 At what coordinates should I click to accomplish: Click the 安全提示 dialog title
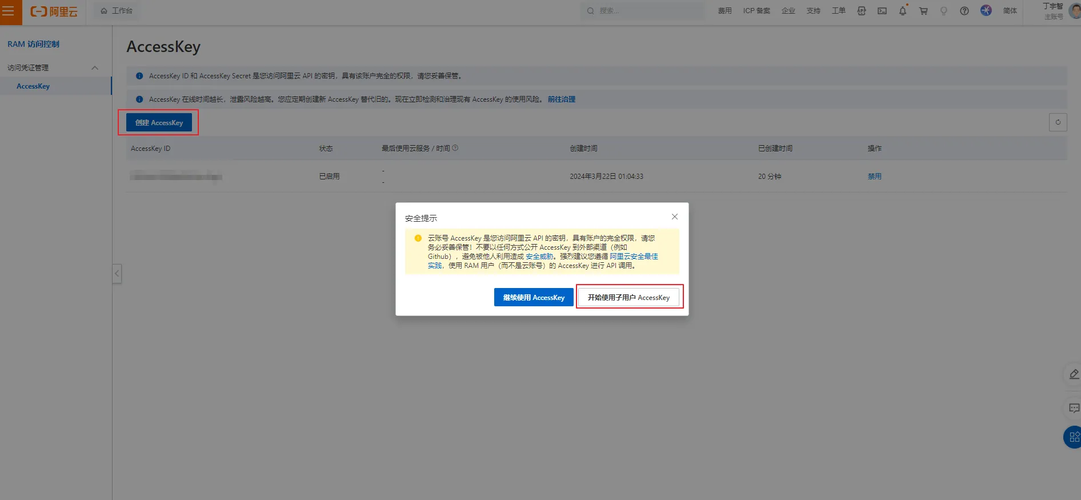(421, 218)
